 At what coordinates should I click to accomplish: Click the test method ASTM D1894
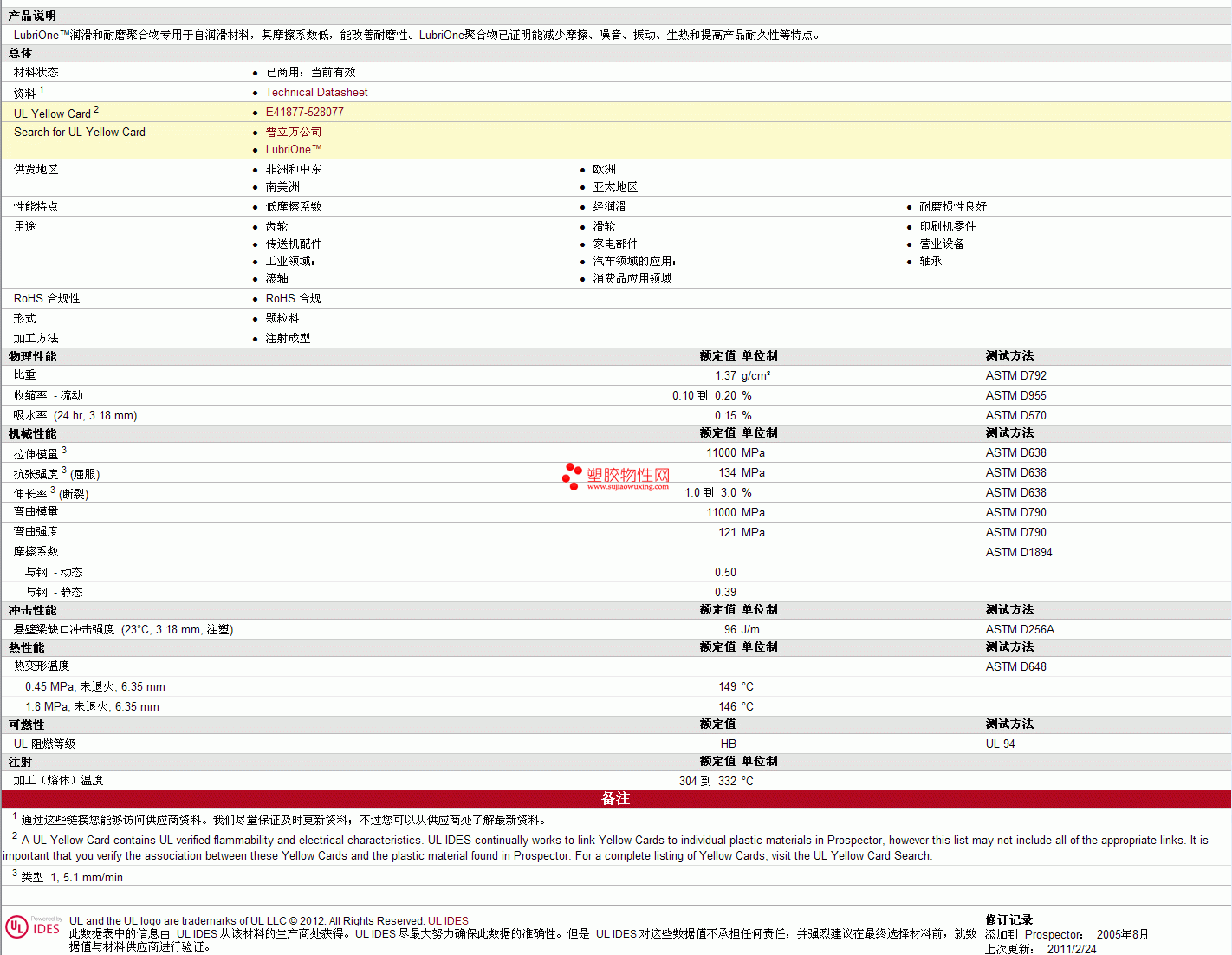[1019, 552]
